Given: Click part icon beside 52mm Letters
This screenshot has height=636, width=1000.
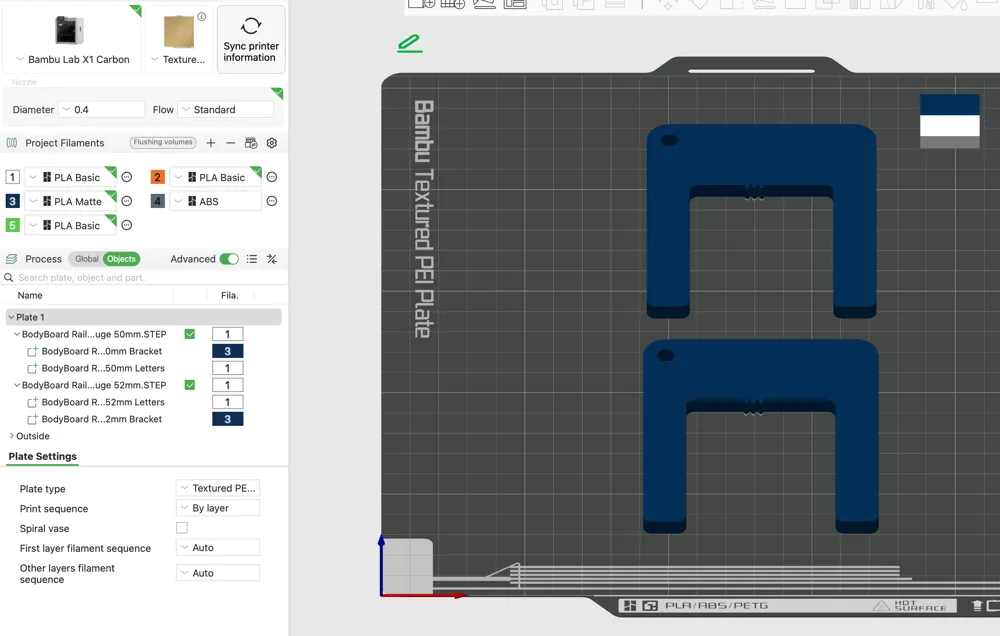Looking at the screenshot, I should click(33, 403).
